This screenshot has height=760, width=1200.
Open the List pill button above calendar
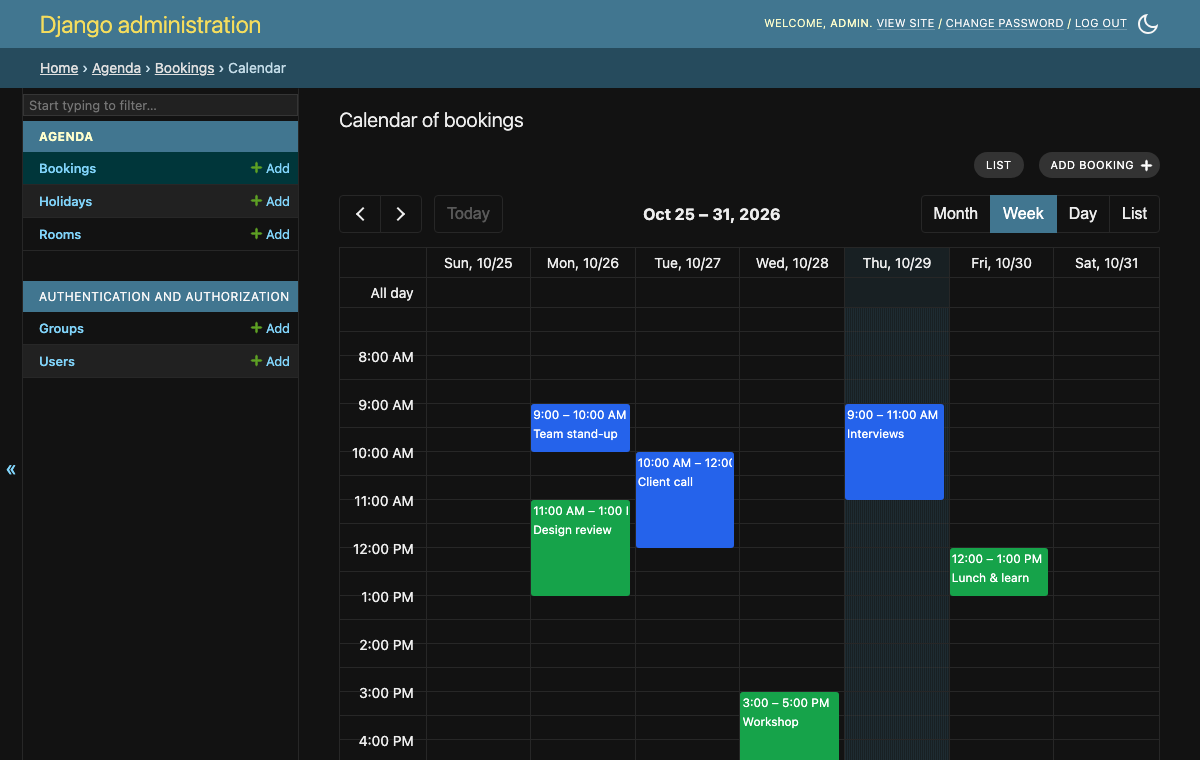(999, 165)
